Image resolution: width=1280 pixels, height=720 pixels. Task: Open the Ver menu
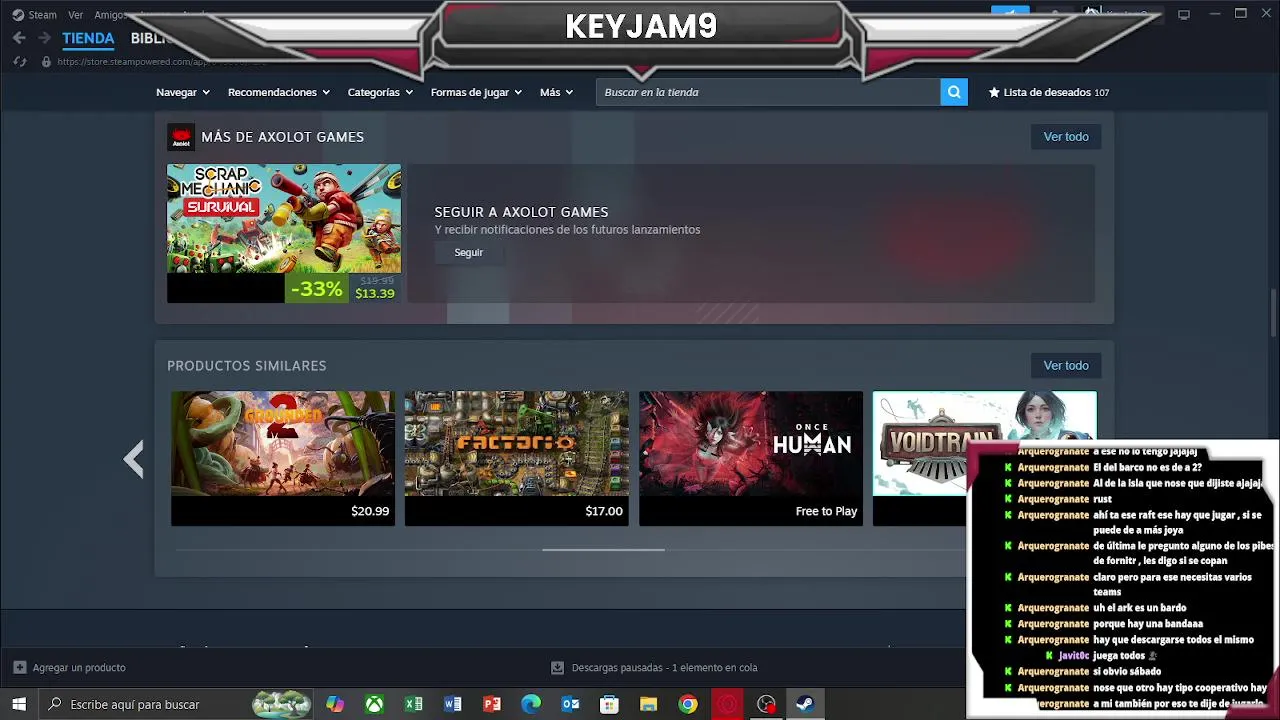coord(76,15)
